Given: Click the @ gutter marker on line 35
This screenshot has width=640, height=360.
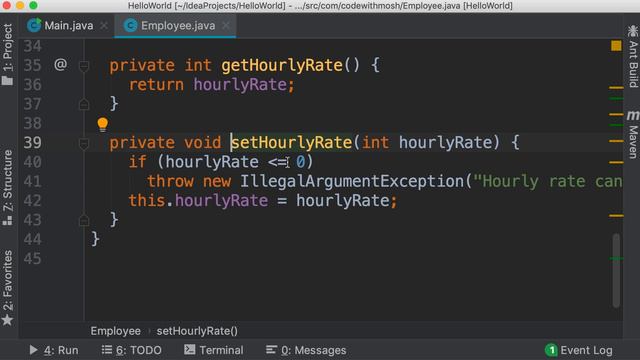Looking at the screenshot, I should coord(60,64).
